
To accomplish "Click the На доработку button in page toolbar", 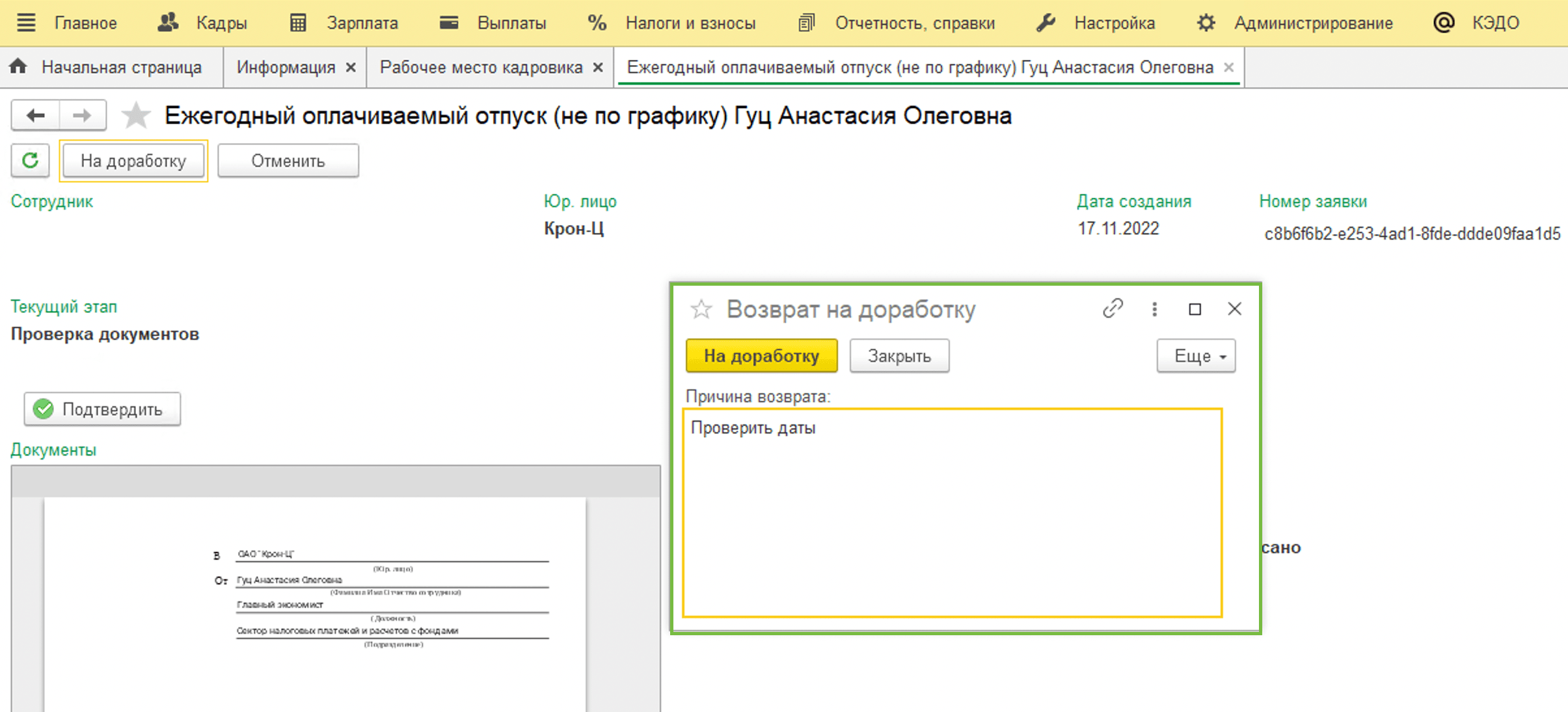I will point(133,161).
